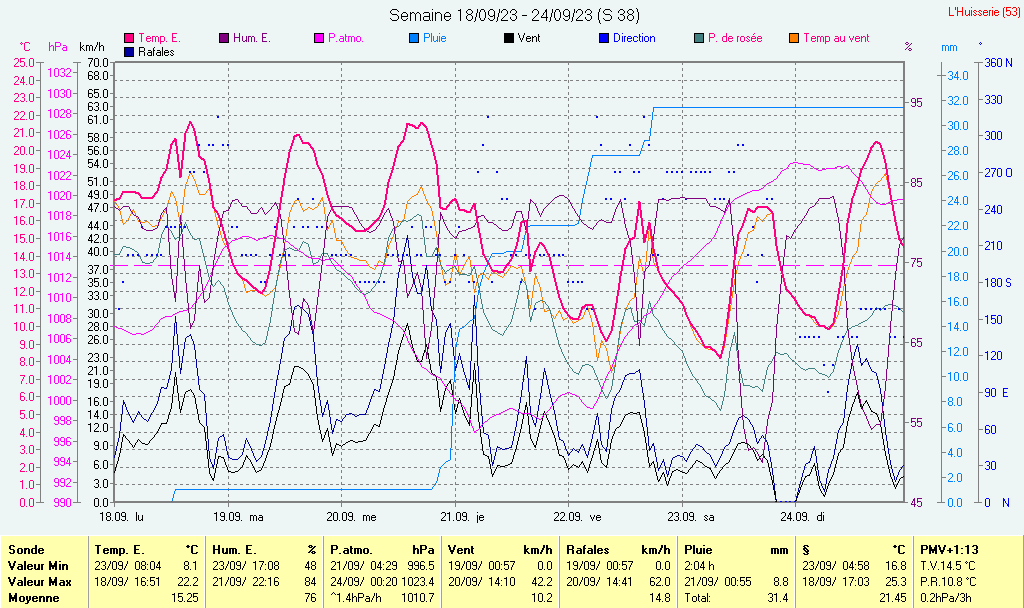Click the '23.09. sa' date label
The image size is (1024, 608).
click(x=691, y=517)
